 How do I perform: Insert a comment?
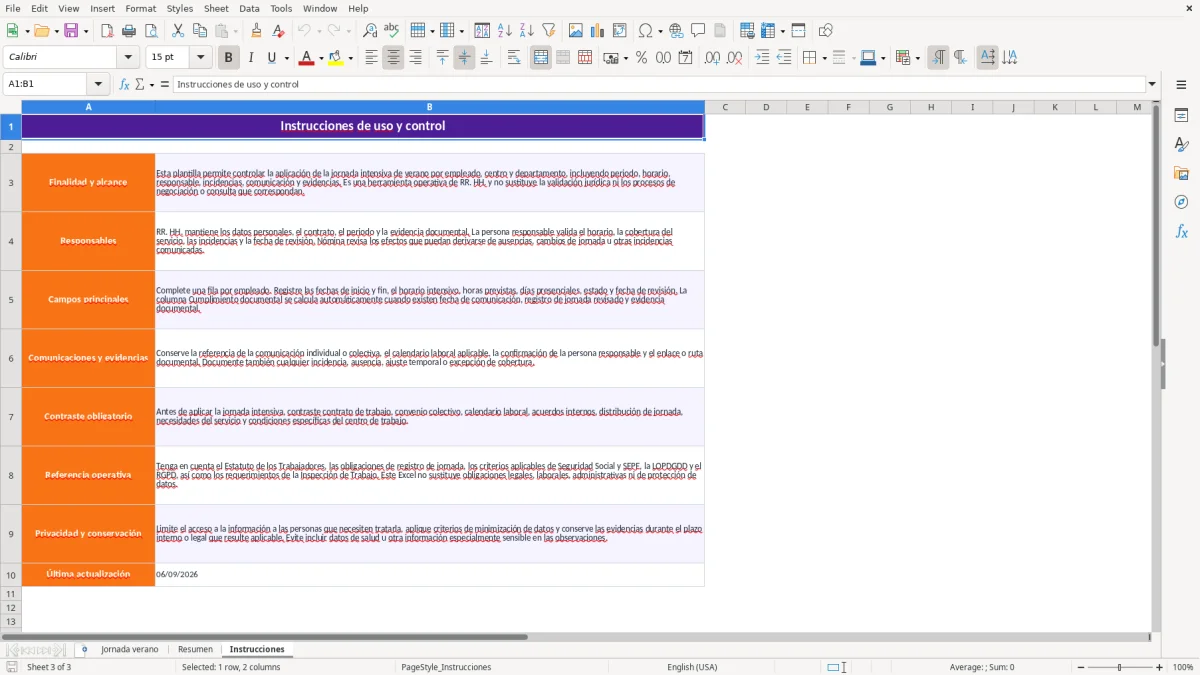[698, 31]
